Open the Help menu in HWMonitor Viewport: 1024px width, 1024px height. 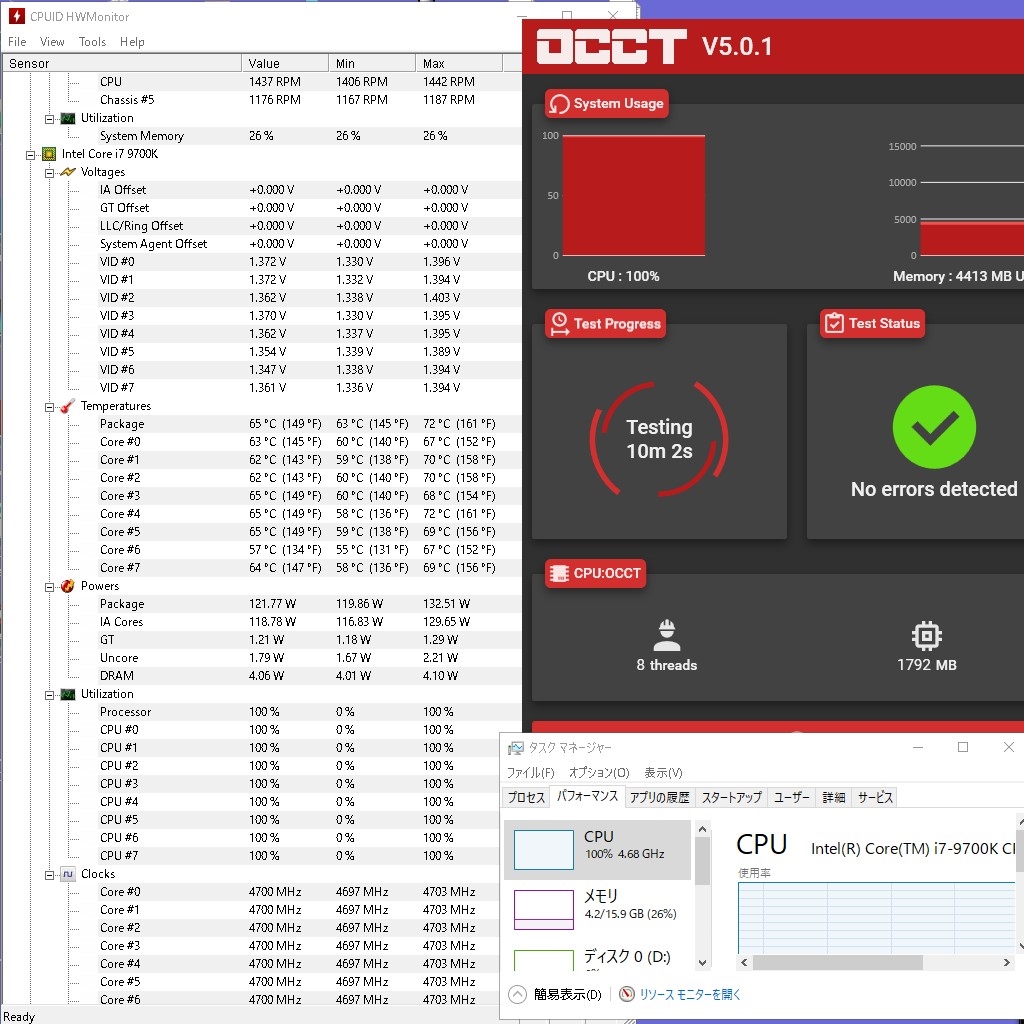[x=132, y=42]
